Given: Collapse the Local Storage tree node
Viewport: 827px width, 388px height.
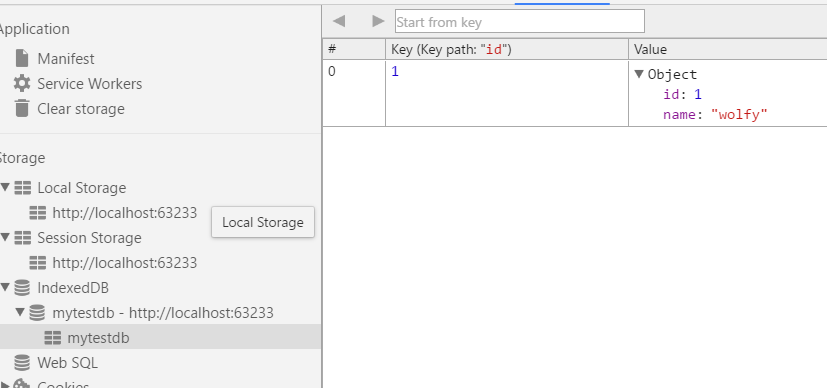Looking at the screenshot, I should 5,187.
